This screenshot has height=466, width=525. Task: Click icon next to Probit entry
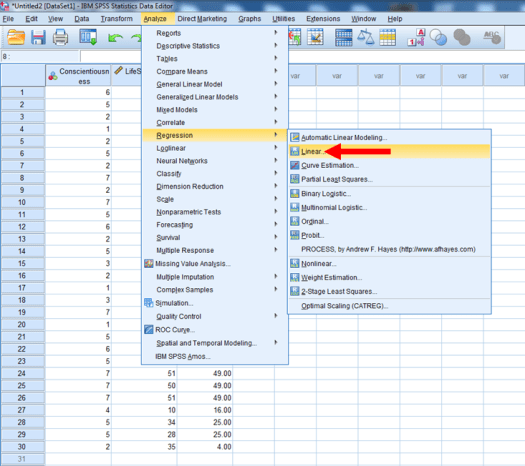click(295, 235)
